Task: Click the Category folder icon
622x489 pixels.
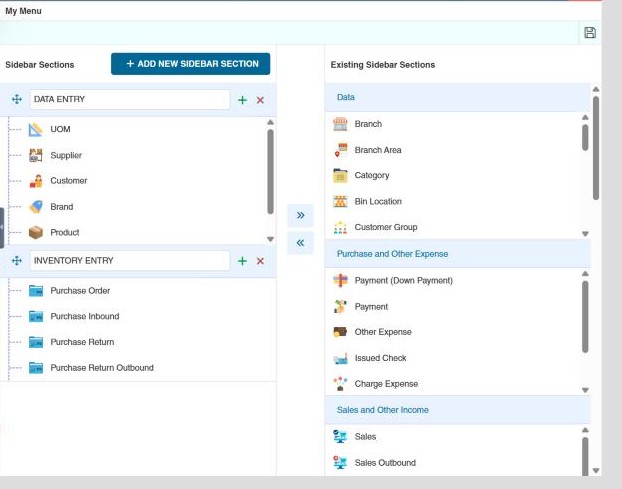Action: (x=340, y=175)
